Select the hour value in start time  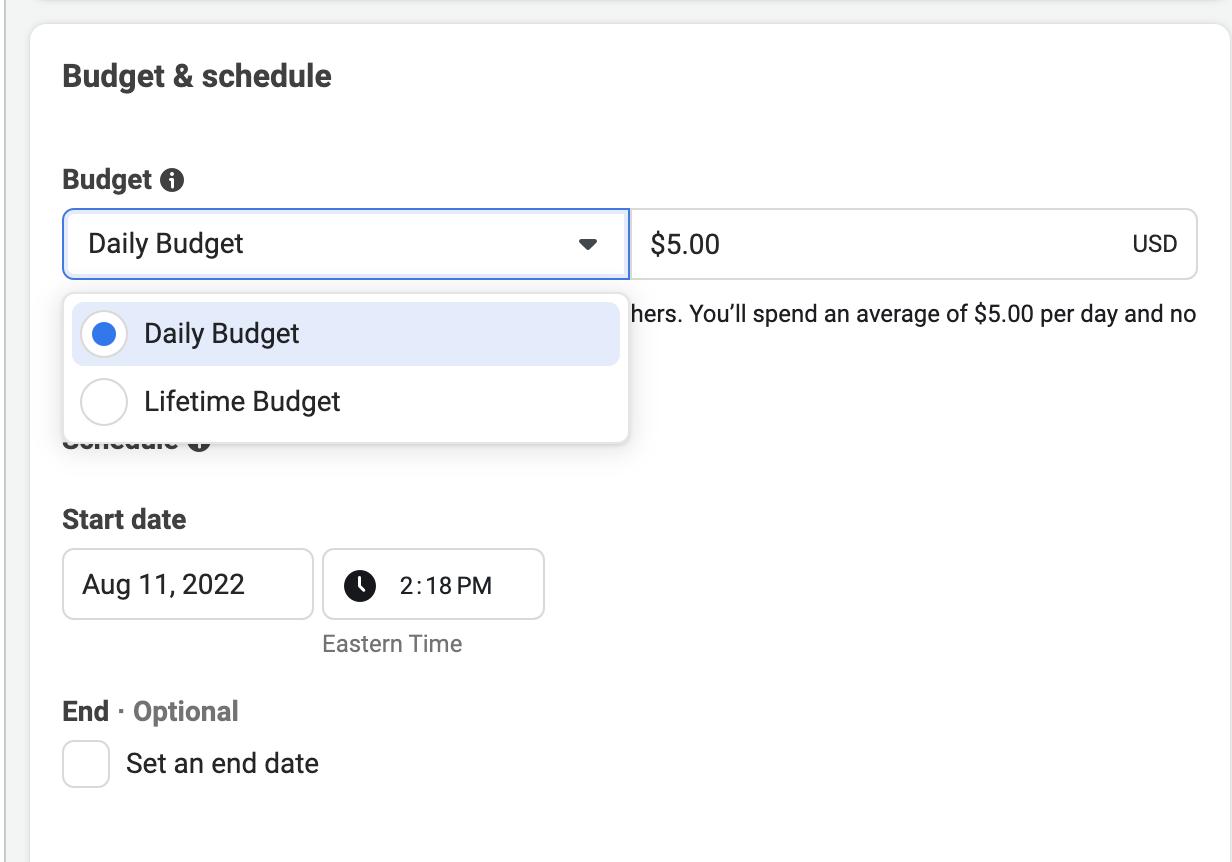406,586
